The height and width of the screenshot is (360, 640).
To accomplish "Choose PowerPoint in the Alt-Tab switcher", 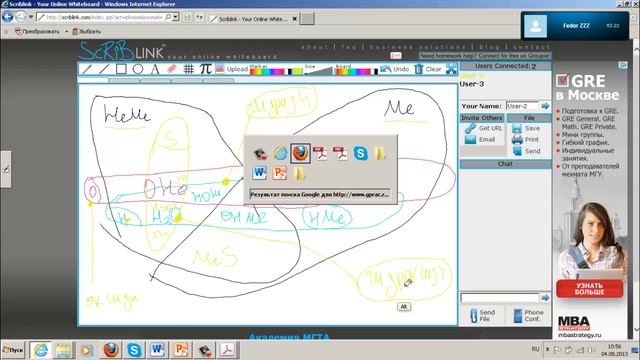I will tap(280, 173).
